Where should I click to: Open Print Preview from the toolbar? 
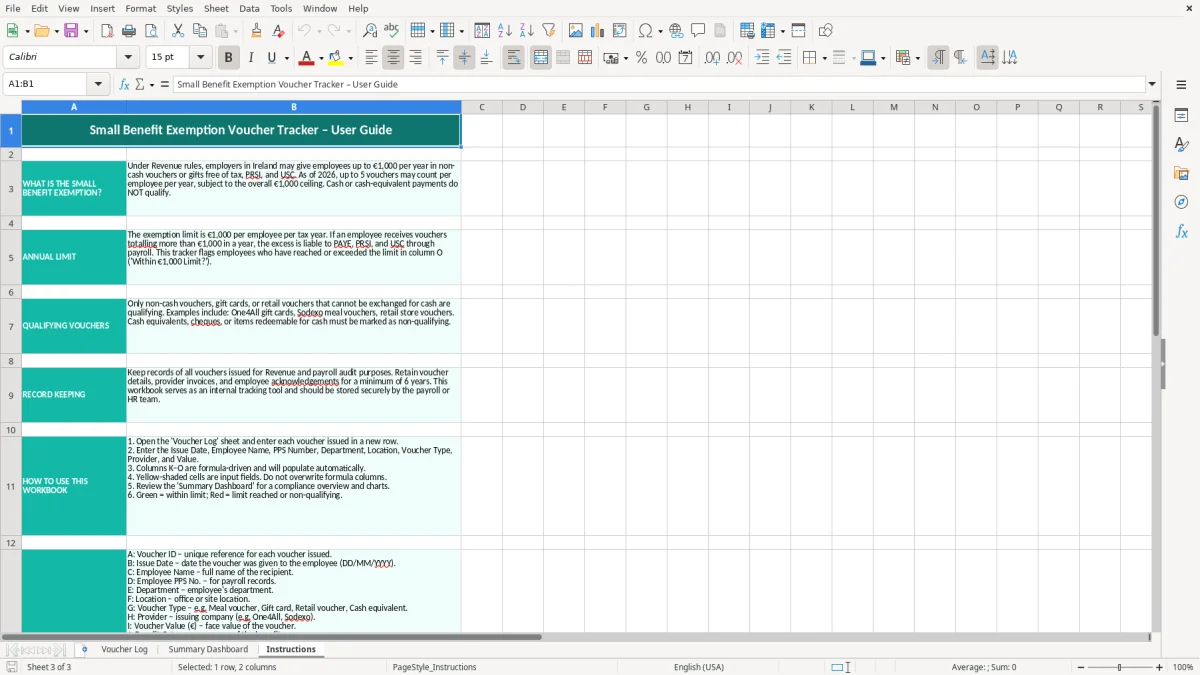(x=151, y=31)
